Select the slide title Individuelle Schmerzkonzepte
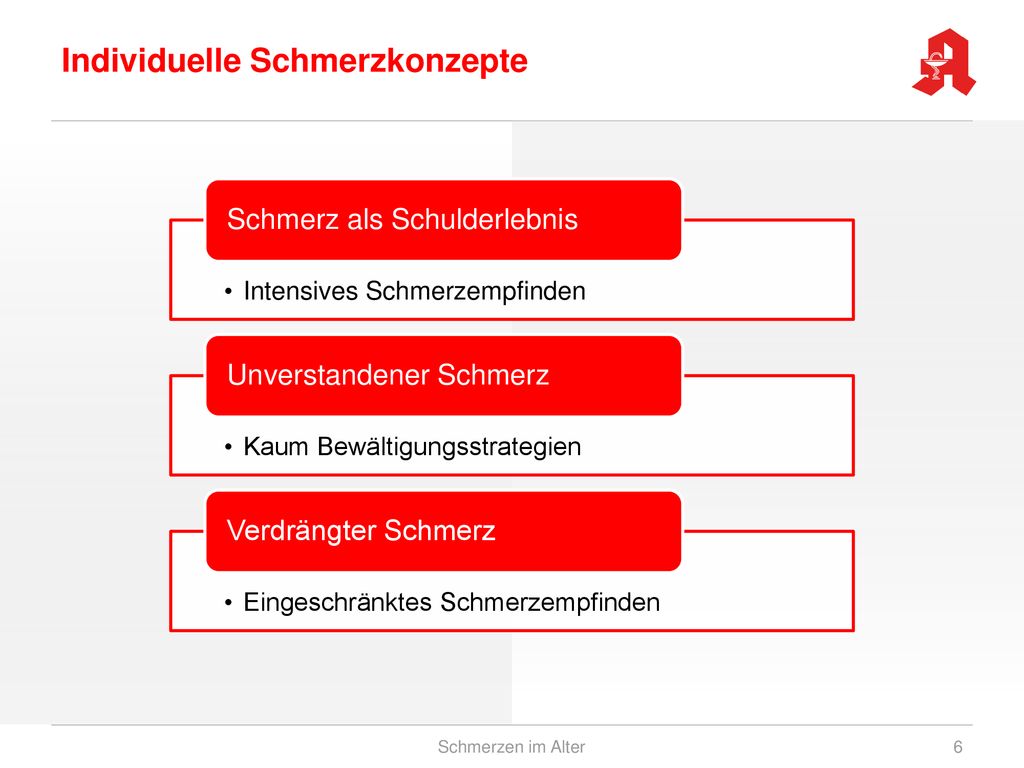The width and height of the screenshot is (1024, 768). click(x=295, y=61)
